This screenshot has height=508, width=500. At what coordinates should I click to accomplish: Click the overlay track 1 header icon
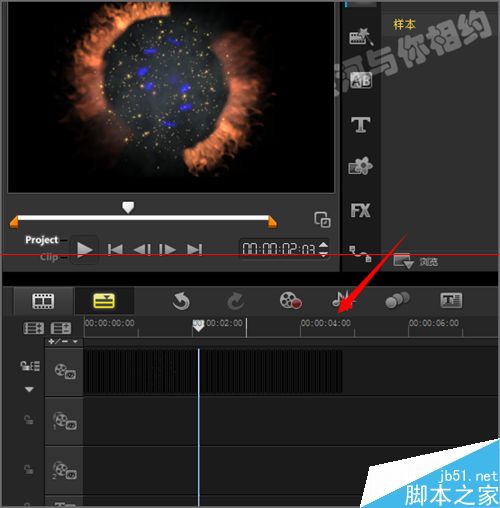pyautogui.click(x=65, y=421)
